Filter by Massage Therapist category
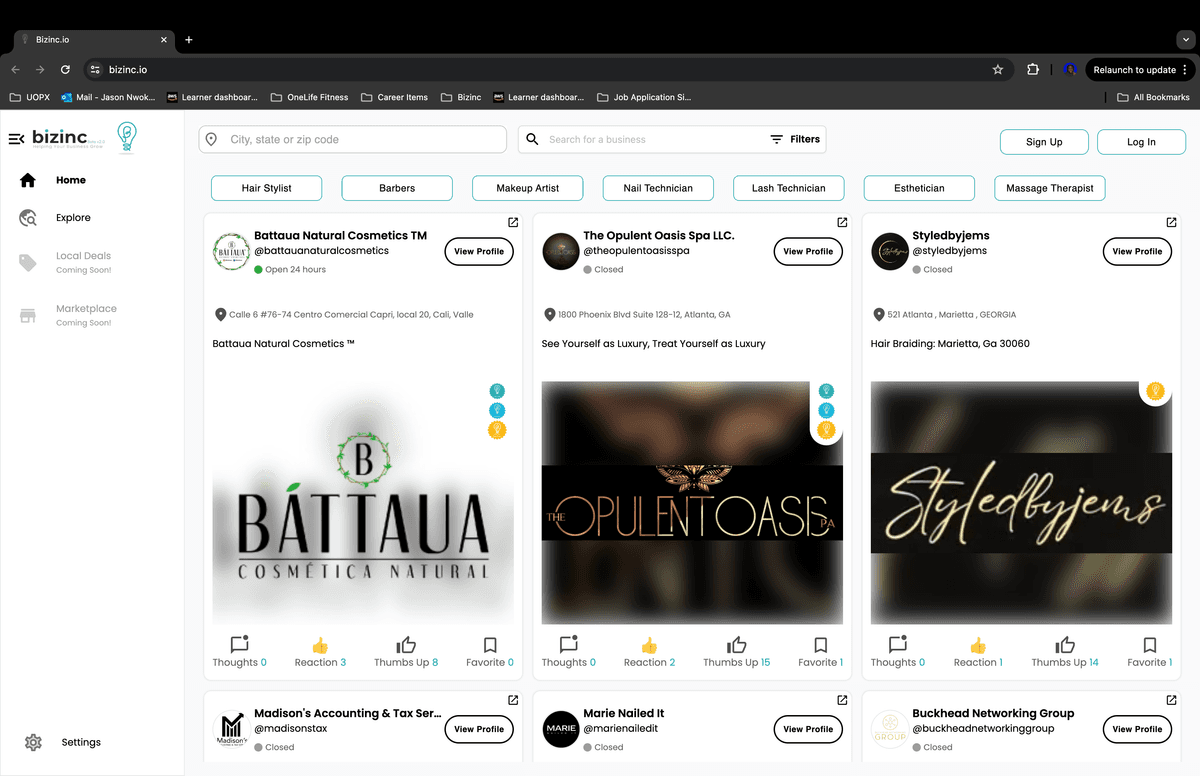 click(x=1050, y=188)
